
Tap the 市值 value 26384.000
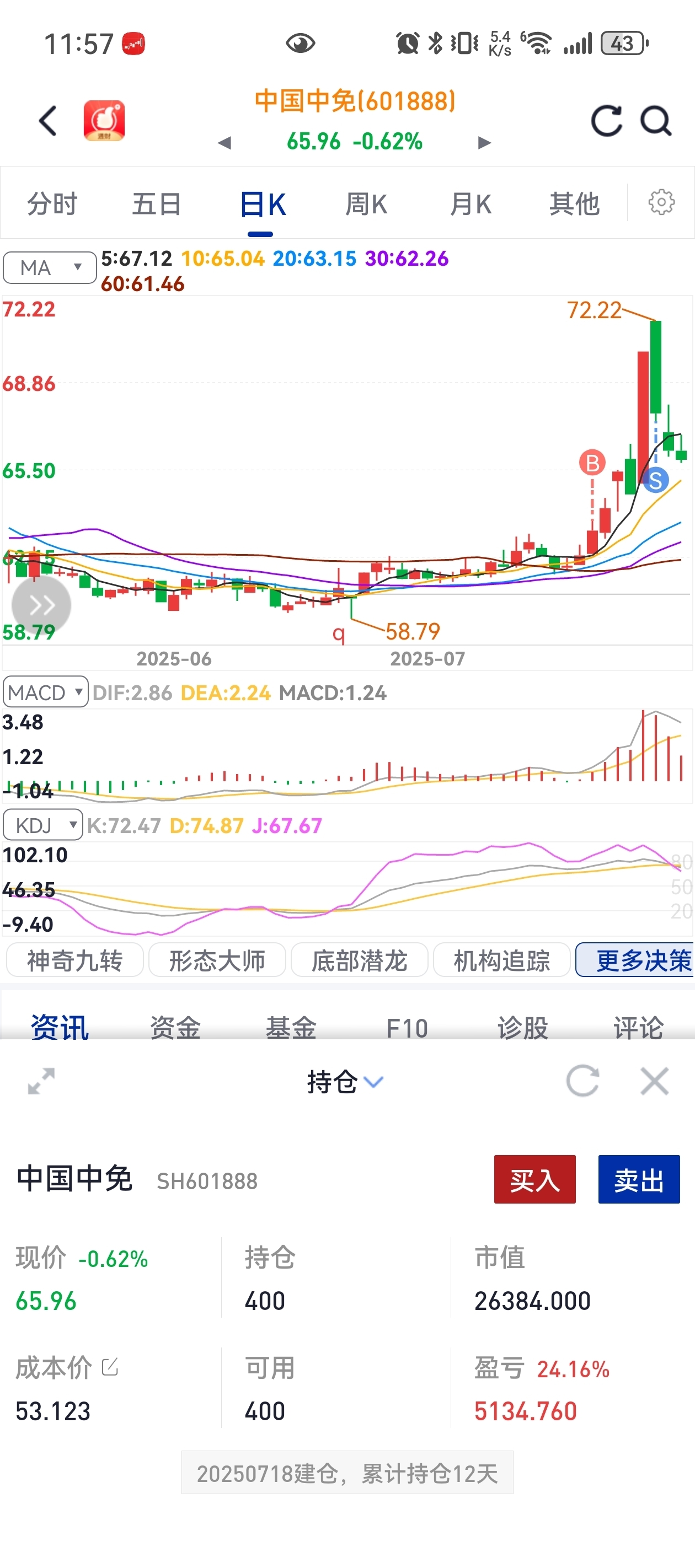coord(532,1301)
